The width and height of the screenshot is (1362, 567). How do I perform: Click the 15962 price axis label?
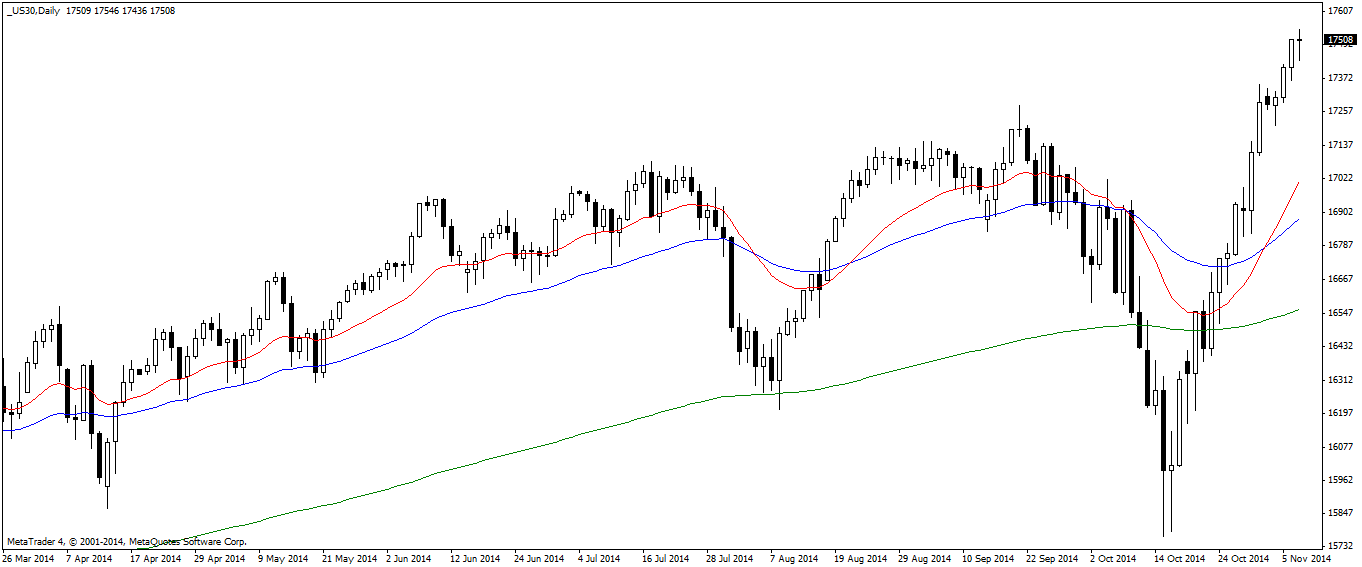1340,480
